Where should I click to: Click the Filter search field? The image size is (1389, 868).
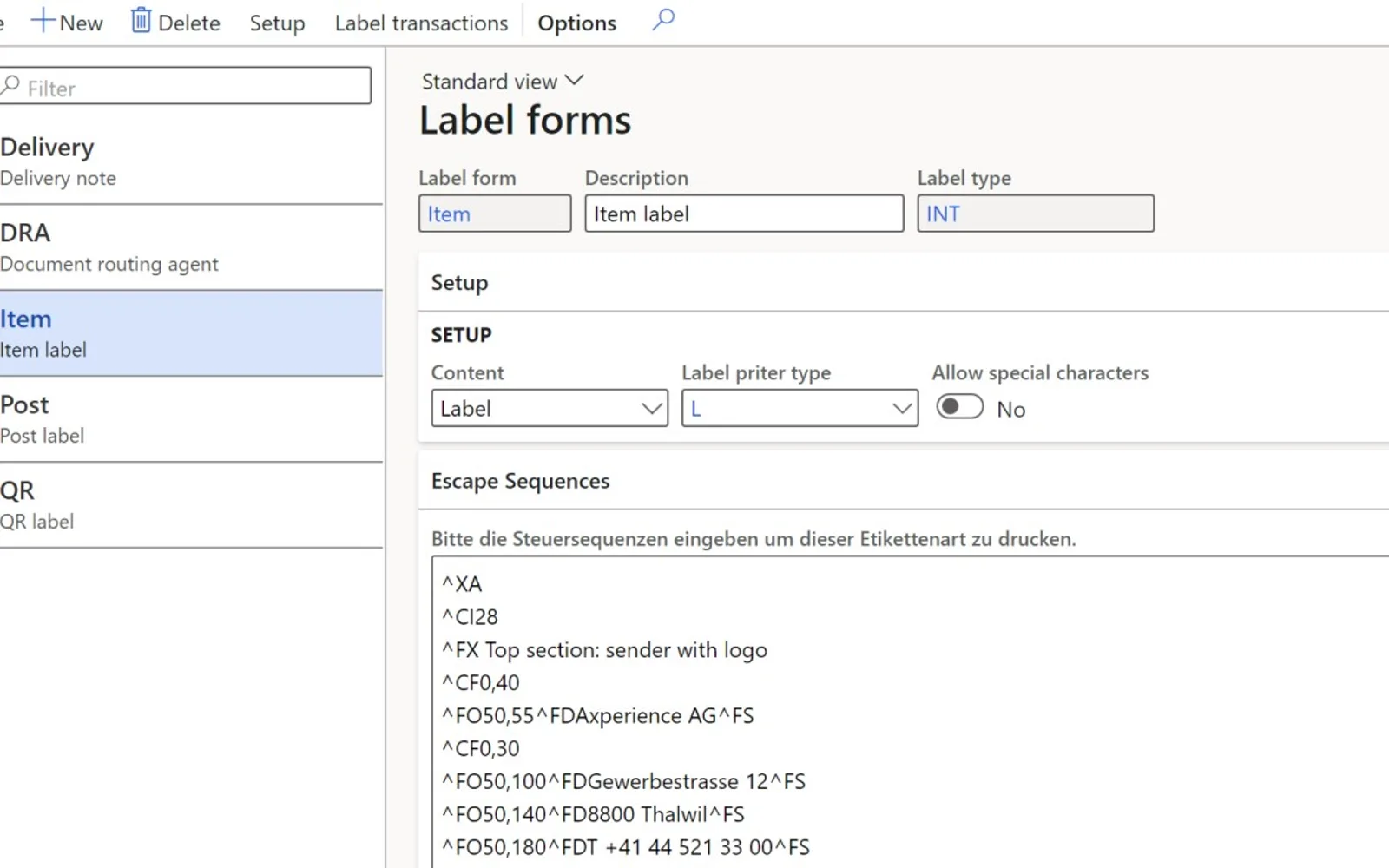click(186, 86)
